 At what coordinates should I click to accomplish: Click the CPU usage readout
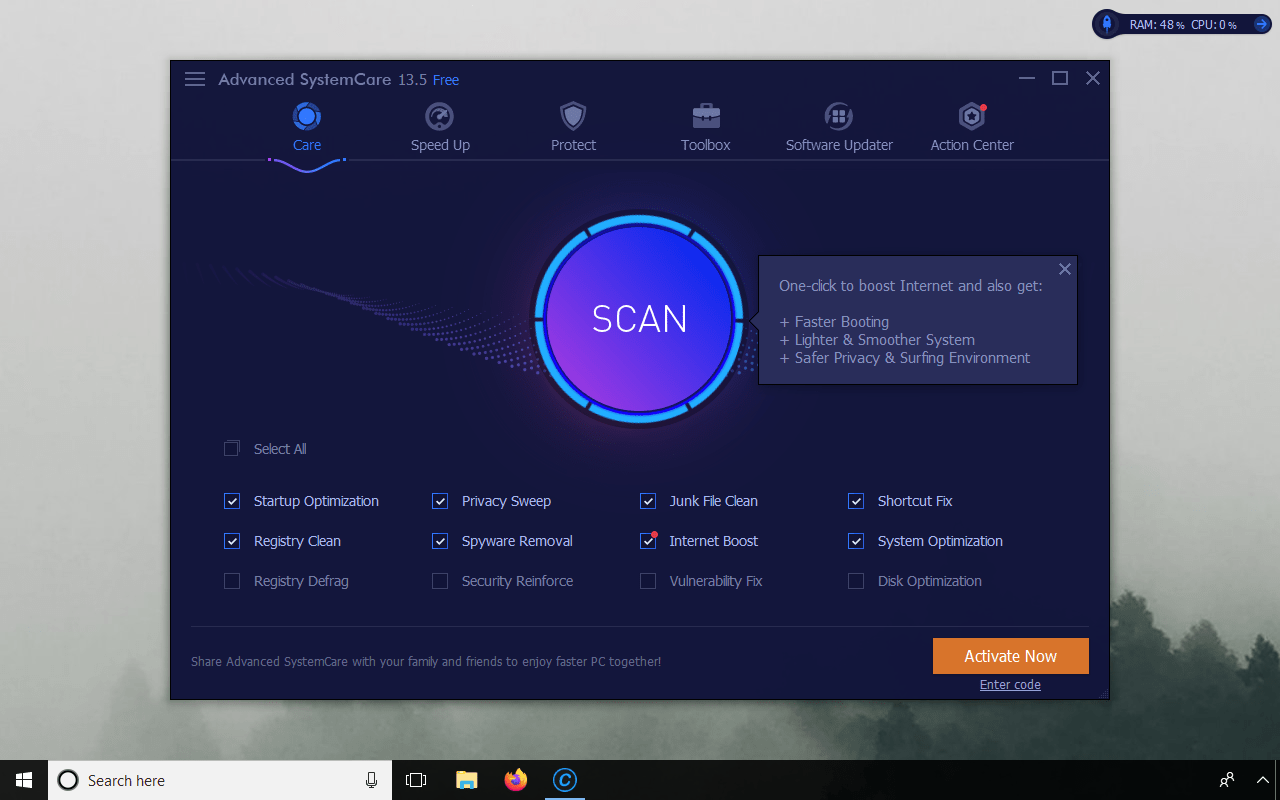pyautogui.click(x=1214, y=24)
